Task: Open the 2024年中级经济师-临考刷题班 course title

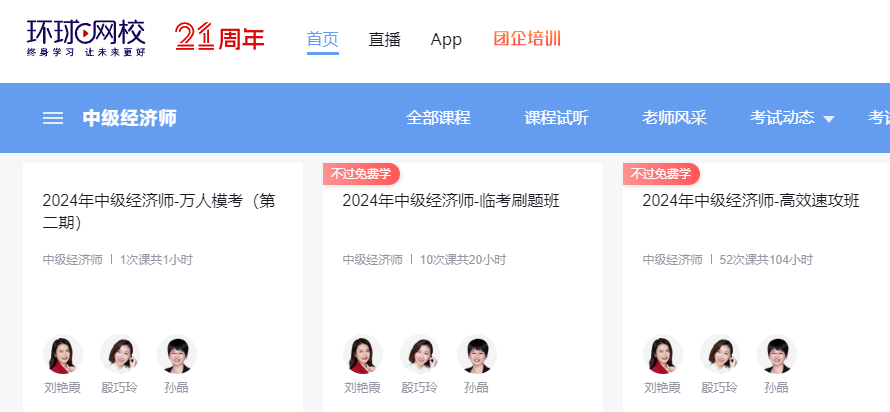Action: (450, 201)
